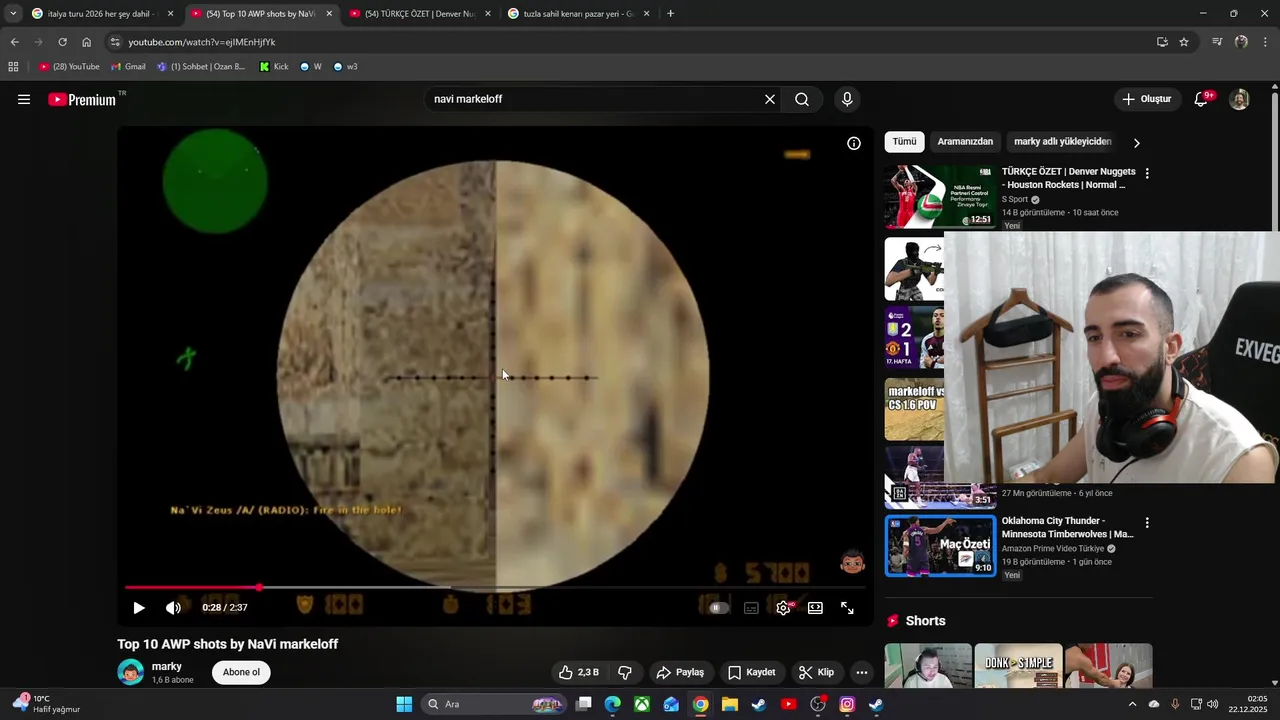
Task: Open the TÜRKÇE ÖZET Denver Nuggets thumbnail
Action: (x=940, y=197)
